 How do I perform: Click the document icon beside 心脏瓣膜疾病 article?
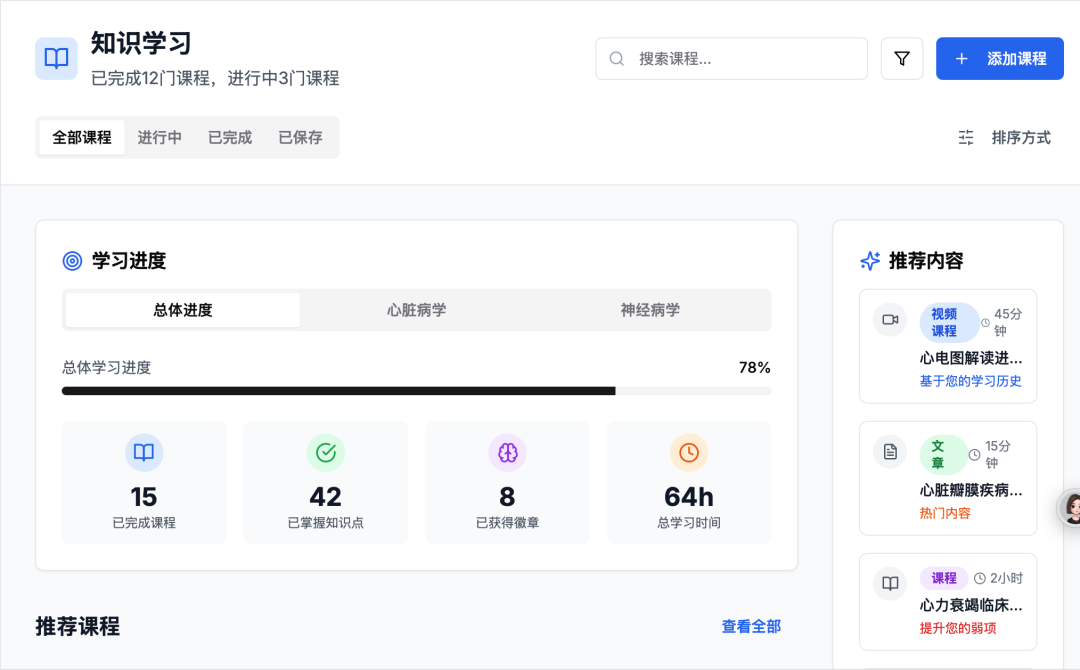[x=889, y=451]
